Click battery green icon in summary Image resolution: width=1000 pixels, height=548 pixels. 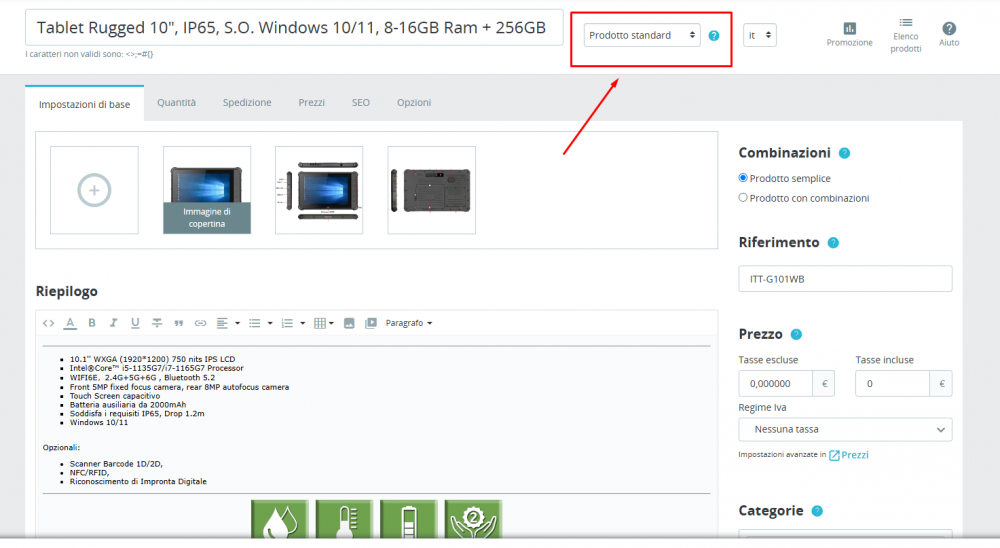[409, 519]
